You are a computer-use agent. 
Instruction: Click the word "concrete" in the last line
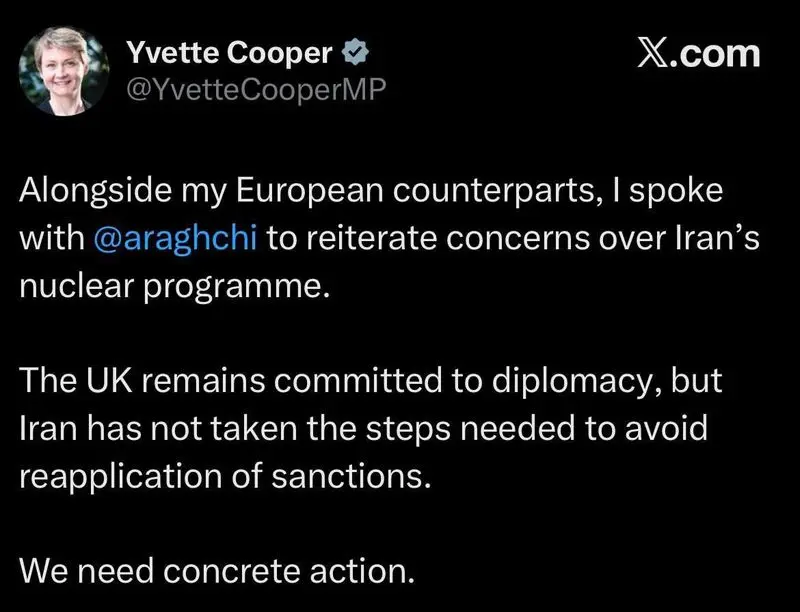pyautogui.click(x=234, y=573)
